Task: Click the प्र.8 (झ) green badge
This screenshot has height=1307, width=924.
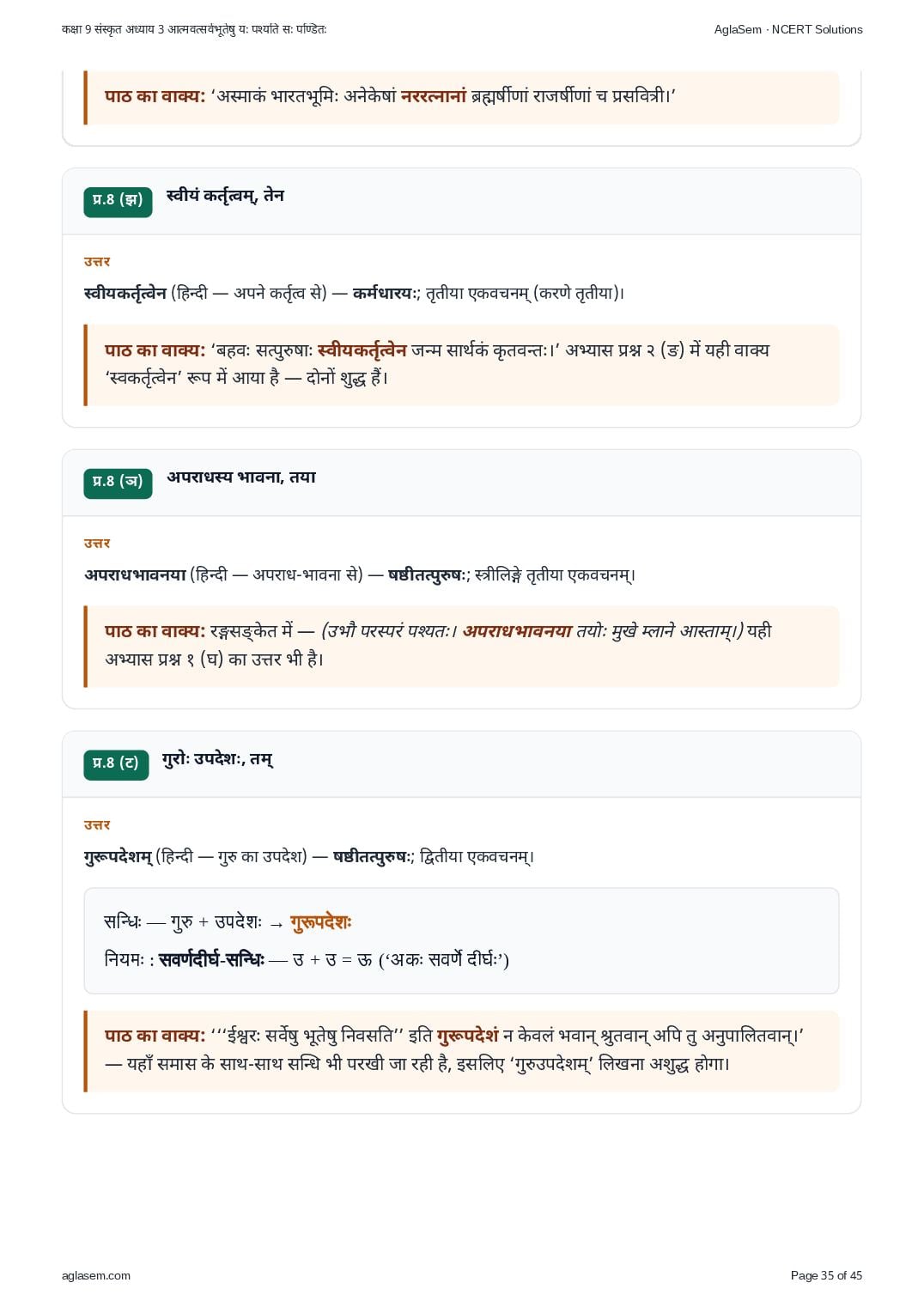Action: pos(118,201)
